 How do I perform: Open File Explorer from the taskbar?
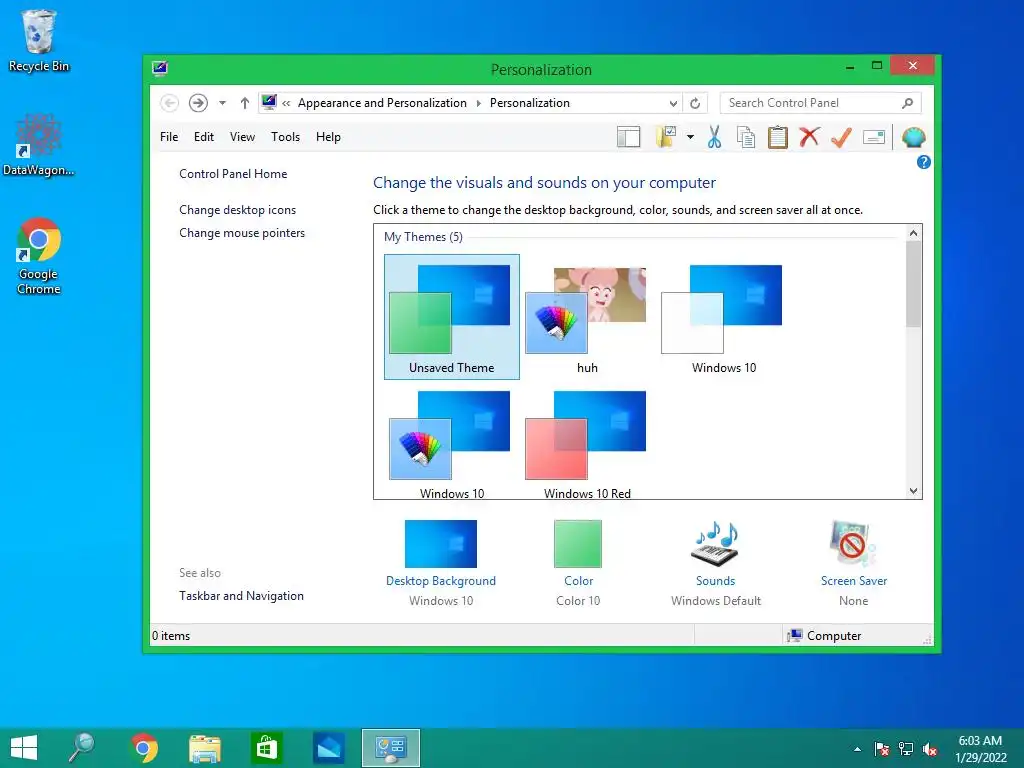click(x=204, y=748)
